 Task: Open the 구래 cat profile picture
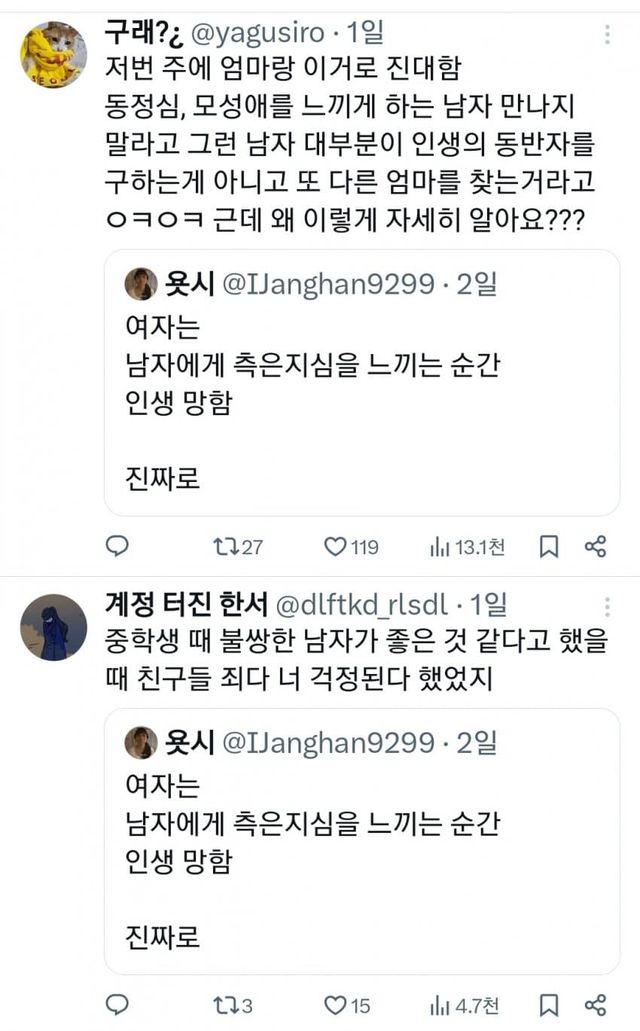(x=53, y=55)
